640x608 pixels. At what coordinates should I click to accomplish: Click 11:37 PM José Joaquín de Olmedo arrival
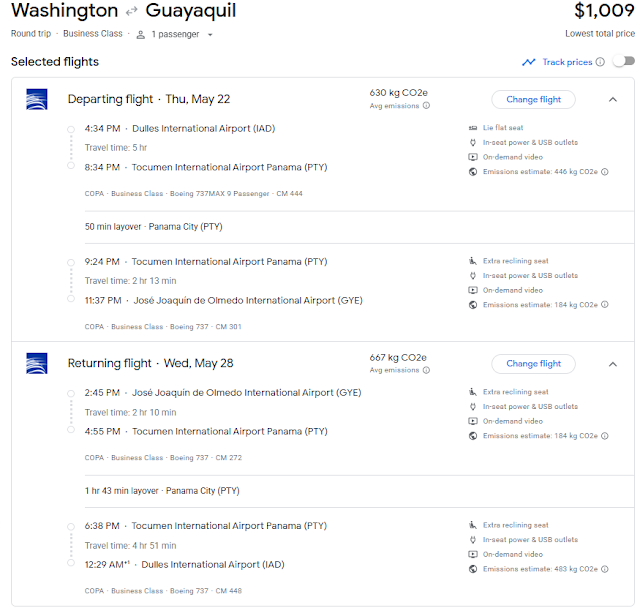pos(223,300)
